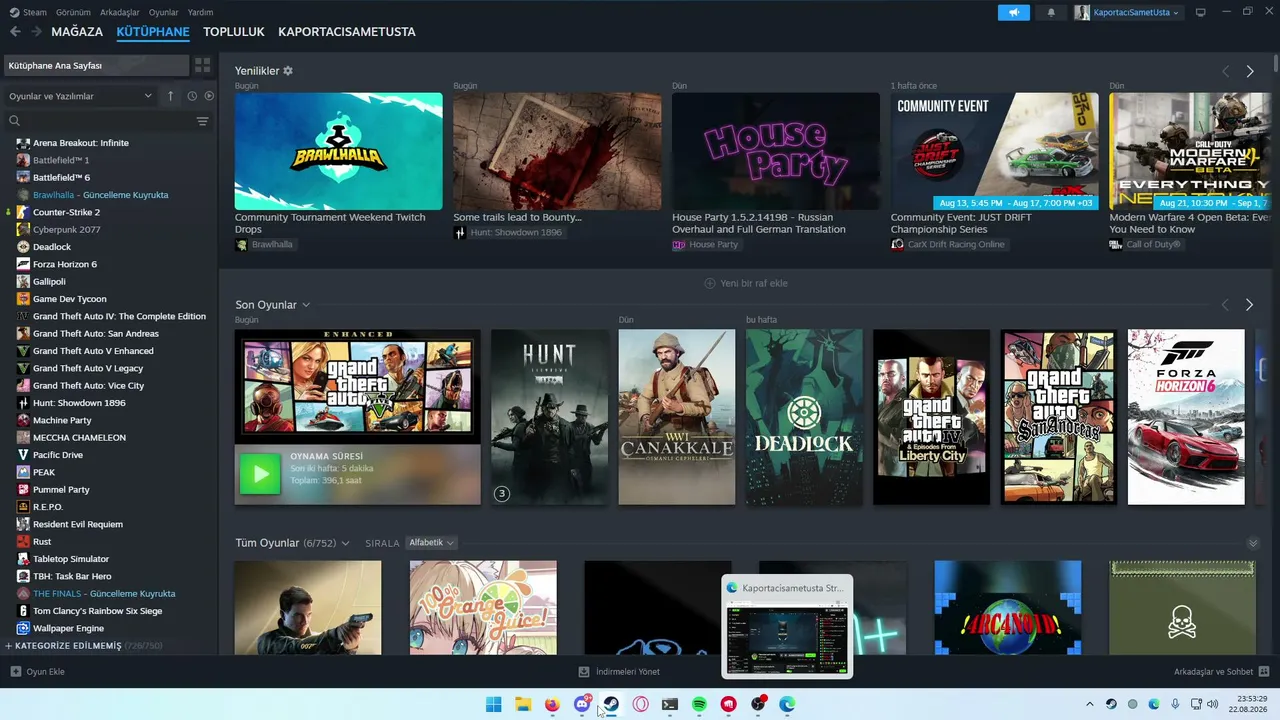Collapse the Tüm Oyunlar section with the double chevron
The height and width of the screenshot is (720, 1280).
1253,543
